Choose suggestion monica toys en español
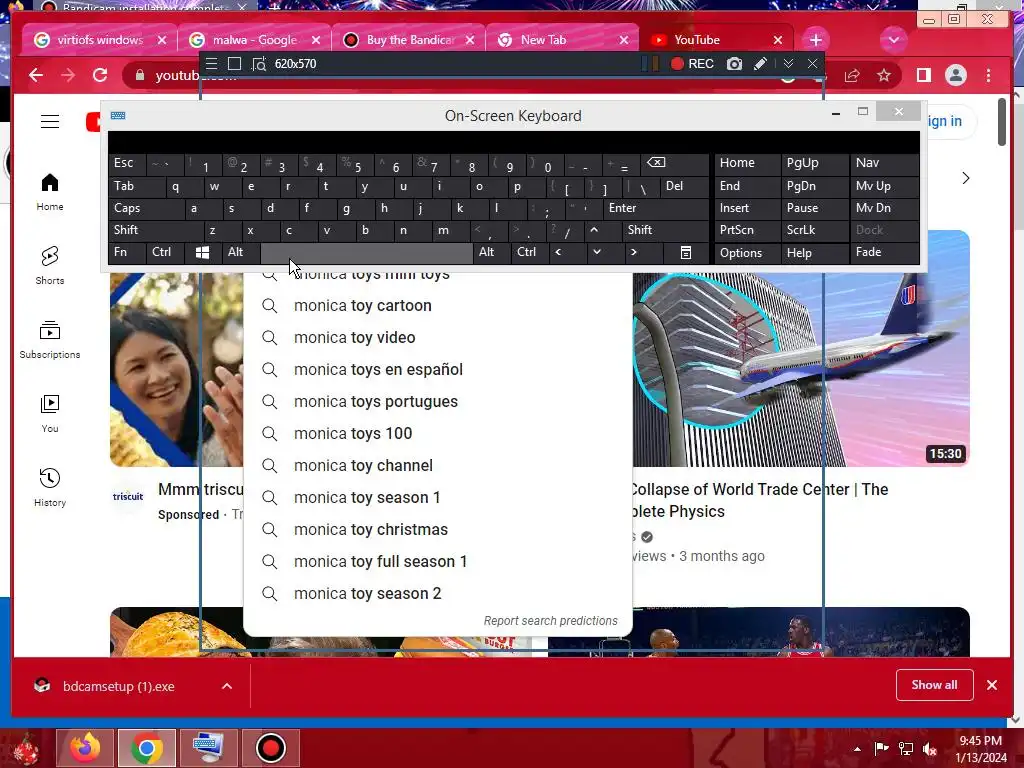This screenshot has height=768, width=1024. [x=438, y=370]
